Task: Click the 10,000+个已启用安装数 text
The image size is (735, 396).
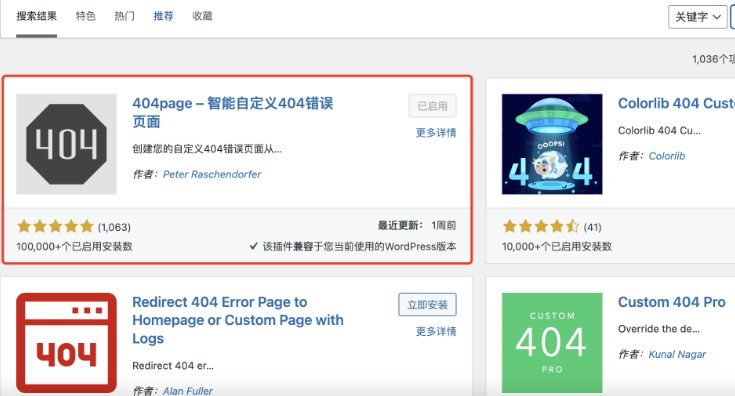Action: pos(557,247)
